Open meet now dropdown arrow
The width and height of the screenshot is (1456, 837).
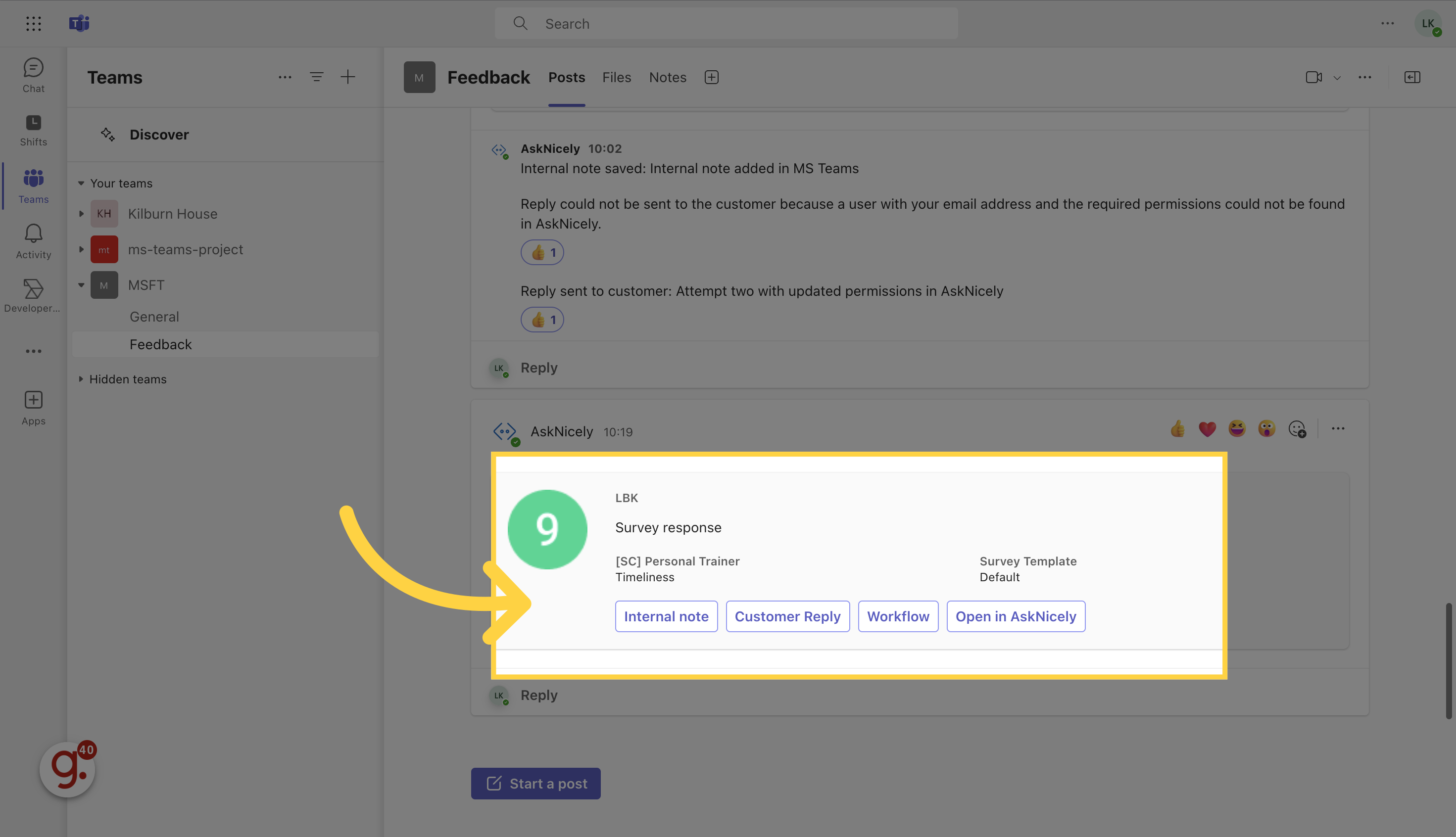pos(1337,78)
